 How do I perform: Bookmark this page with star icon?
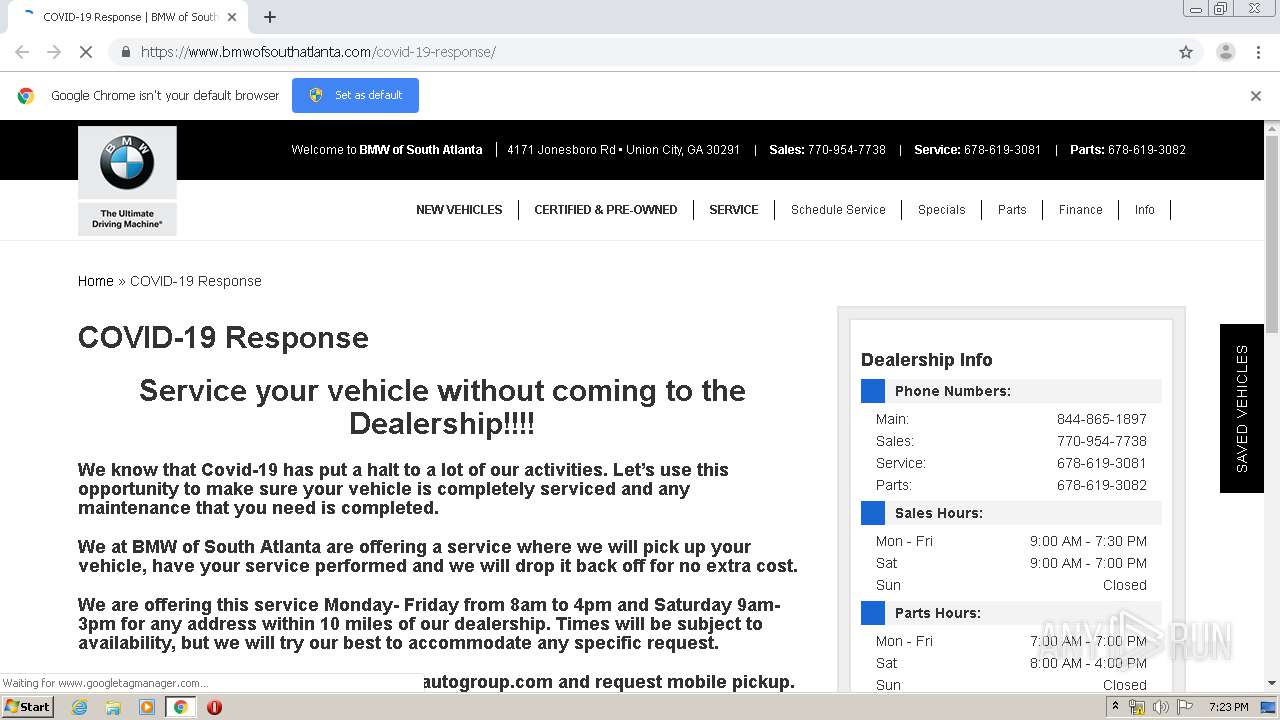coord(1186,52)
